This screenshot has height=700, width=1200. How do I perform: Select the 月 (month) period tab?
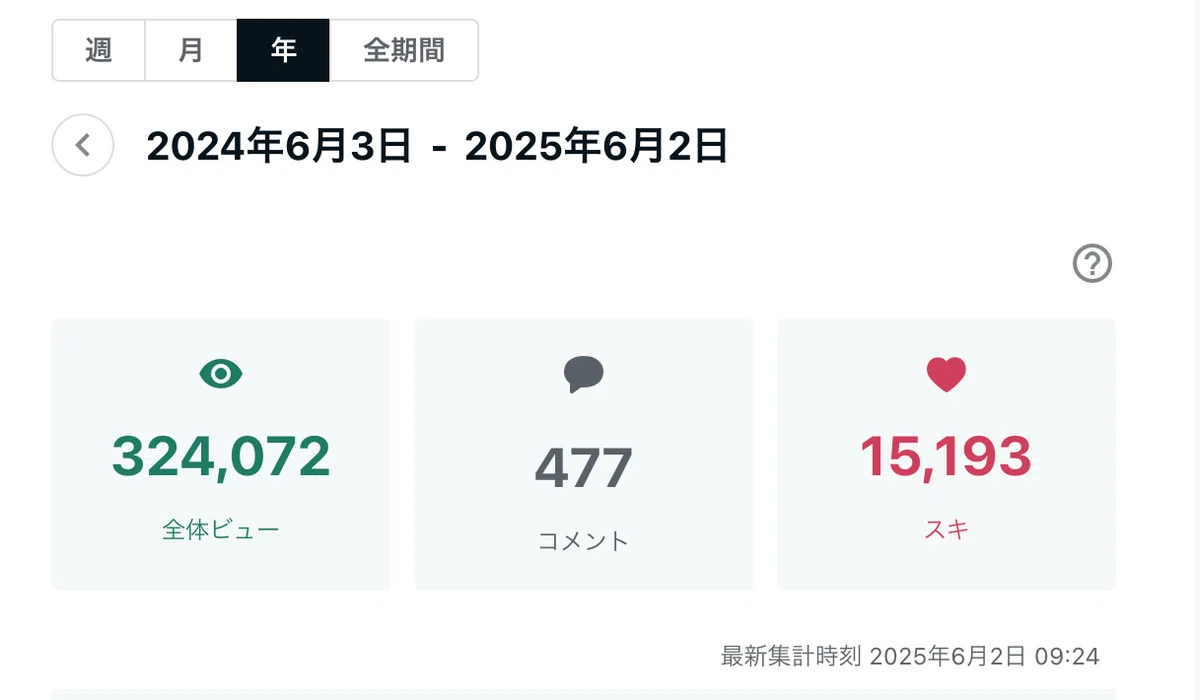tap(191, 50)
